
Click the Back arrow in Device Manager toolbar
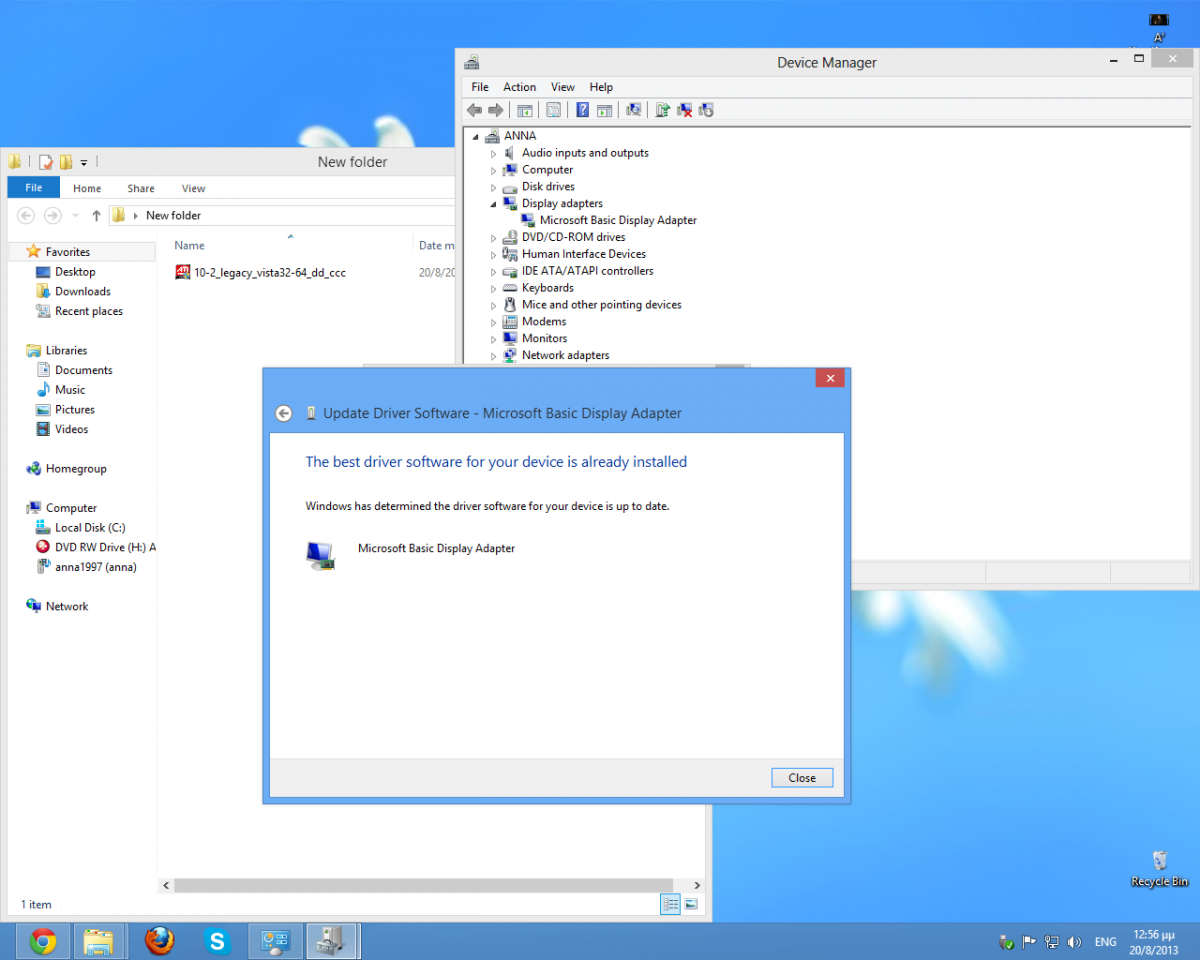474,110
